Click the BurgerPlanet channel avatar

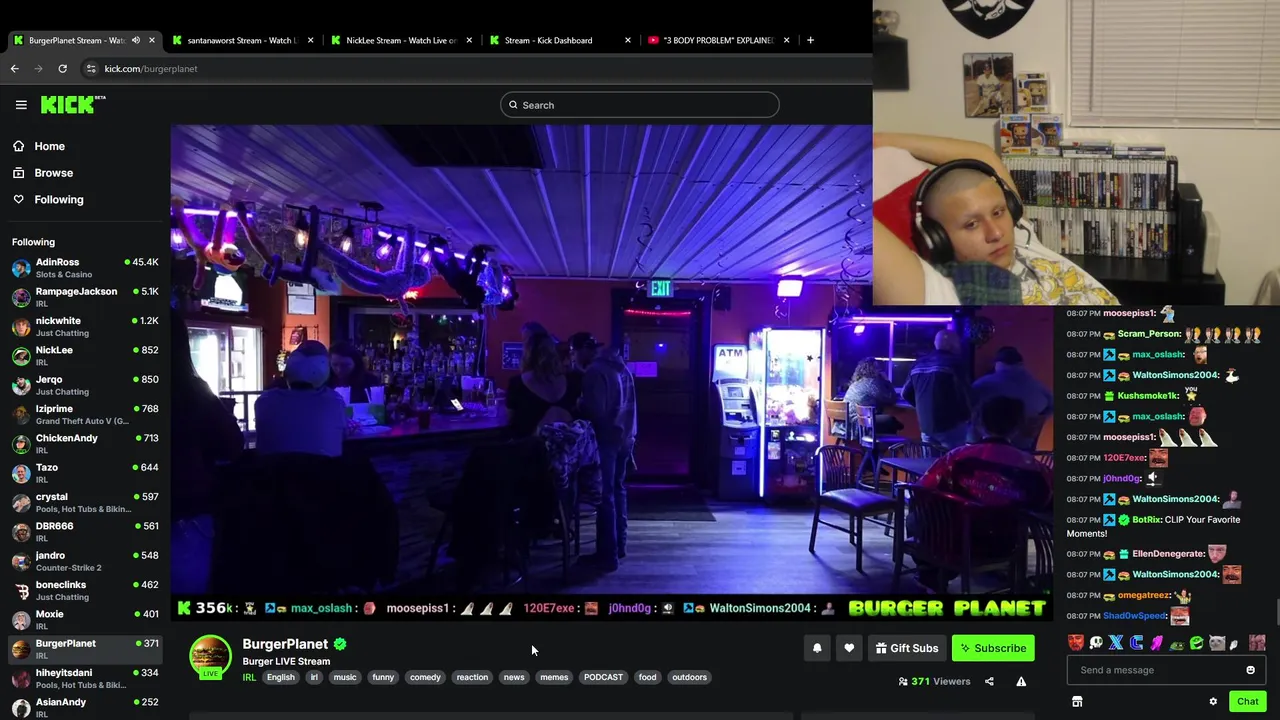[x=210, y=656]
